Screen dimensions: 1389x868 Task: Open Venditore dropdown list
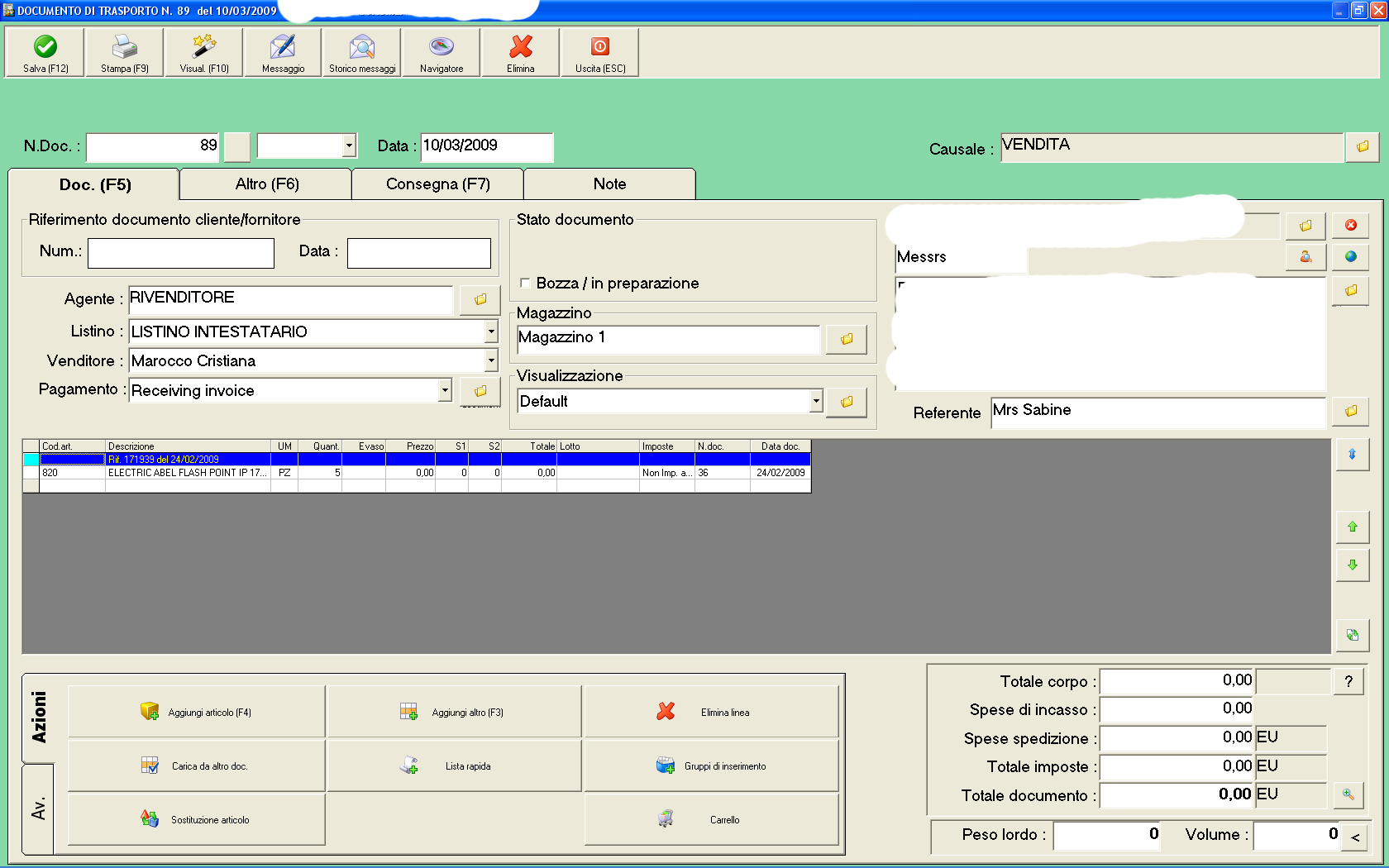pyautogui.click(x=491, y=360)
